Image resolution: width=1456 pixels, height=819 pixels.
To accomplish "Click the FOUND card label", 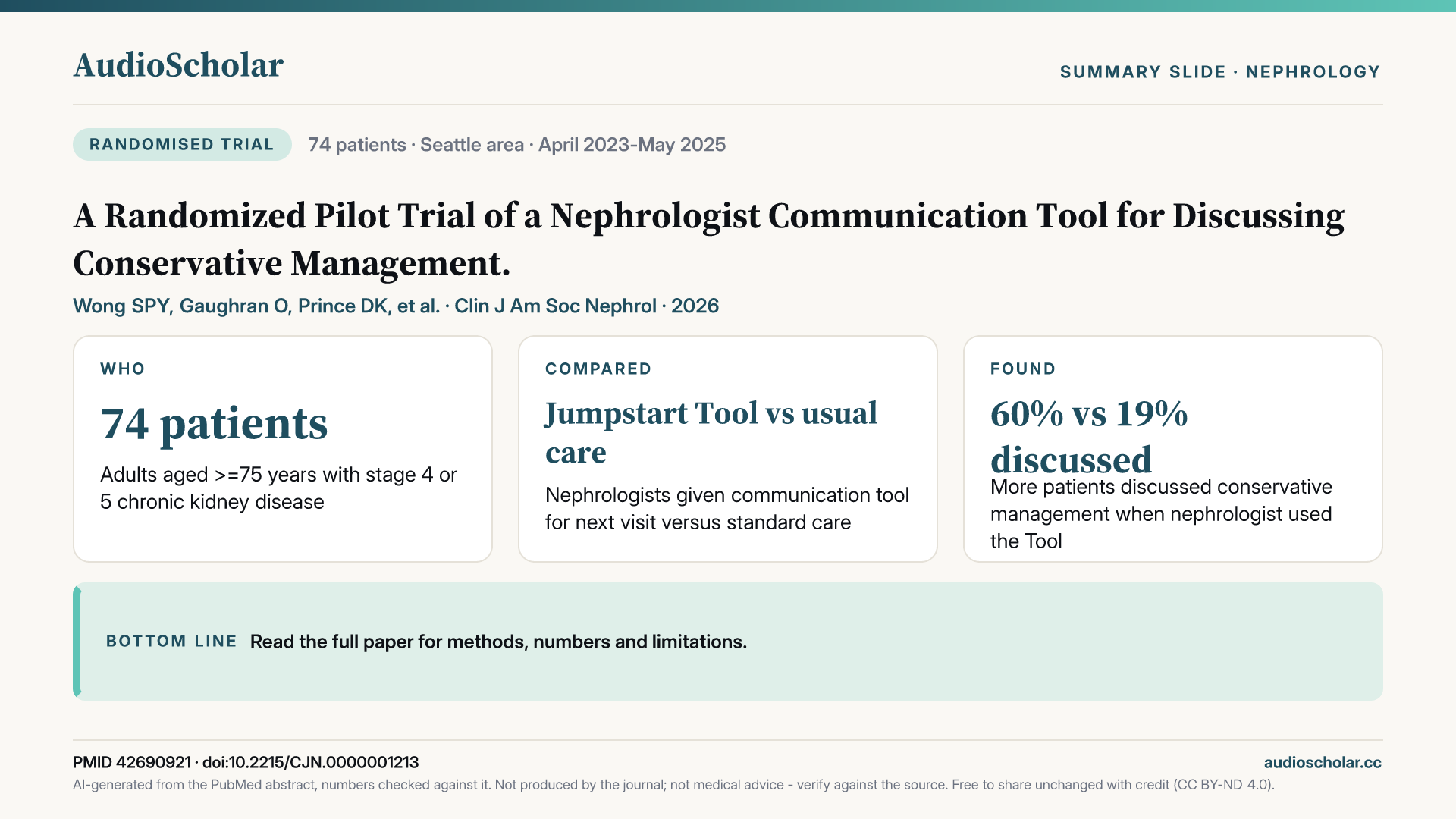I will coord(1023,369).
